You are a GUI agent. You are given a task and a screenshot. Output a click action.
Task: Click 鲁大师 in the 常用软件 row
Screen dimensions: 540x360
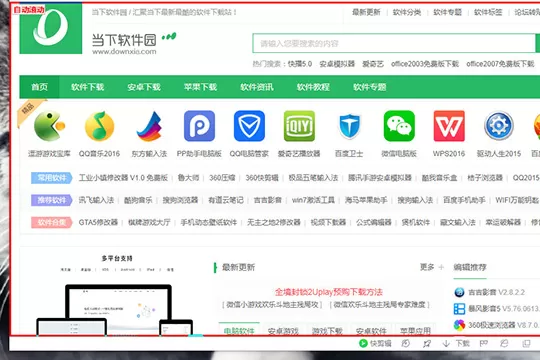coord(188,178)
